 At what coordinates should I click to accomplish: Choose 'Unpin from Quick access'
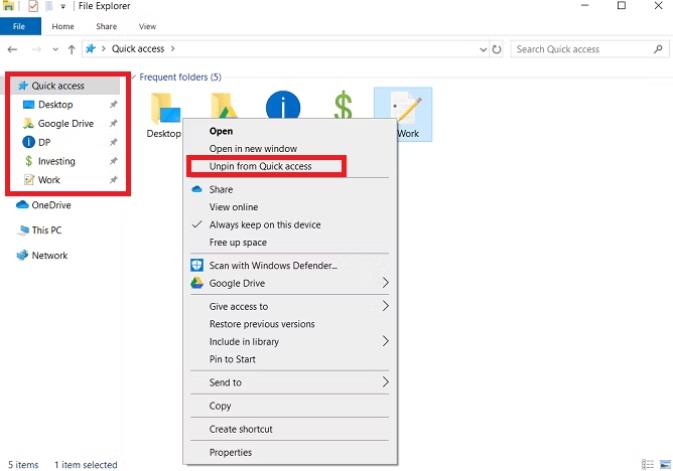coord(260,166)
